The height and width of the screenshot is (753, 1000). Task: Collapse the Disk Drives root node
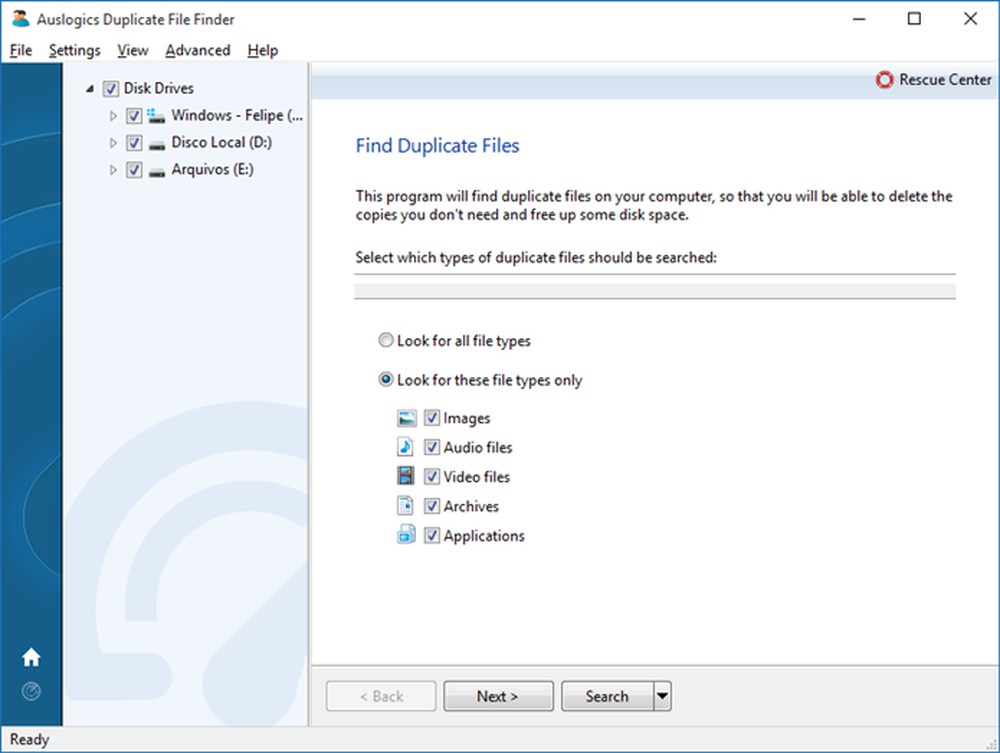click(x=90, y=89)
